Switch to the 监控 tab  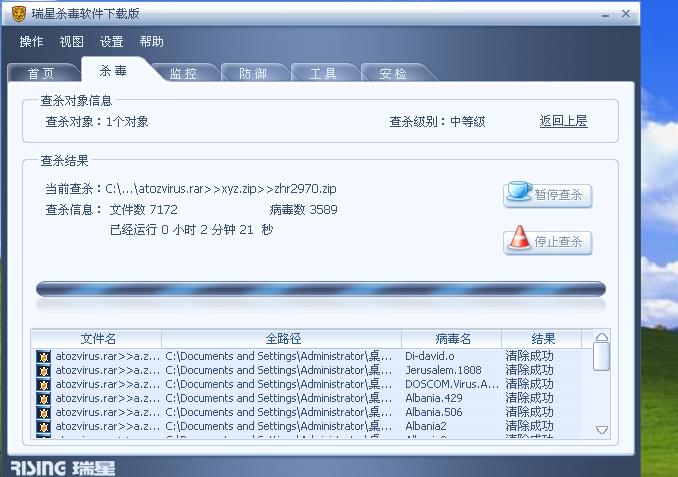coord(183,73)
